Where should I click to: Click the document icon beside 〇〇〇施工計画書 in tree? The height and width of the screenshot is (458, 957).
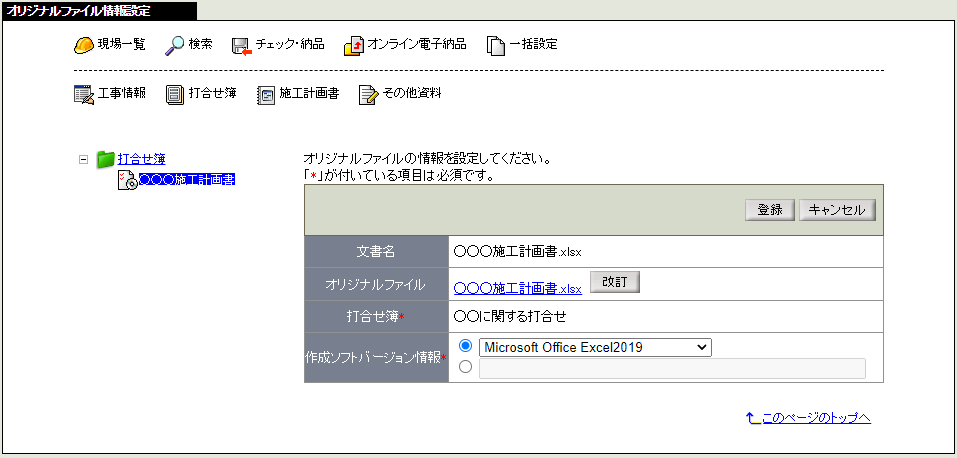pyautogui.click(x=127, y=180)
